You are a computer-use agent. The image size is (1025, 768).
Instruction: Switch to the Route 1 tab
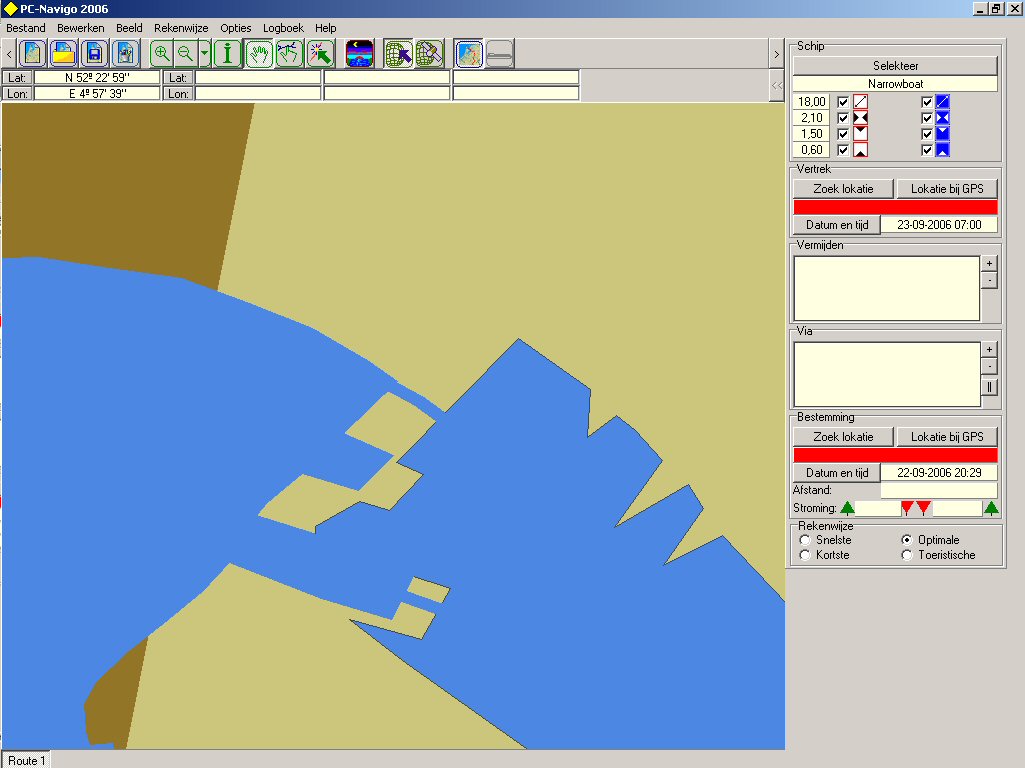(25, 761)
